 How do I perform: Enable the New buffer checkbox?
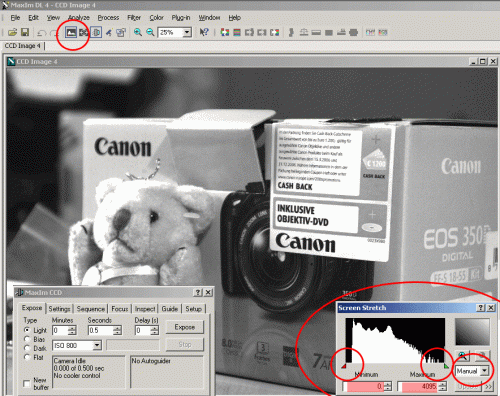pyautogui.click(x=27, y=384)
